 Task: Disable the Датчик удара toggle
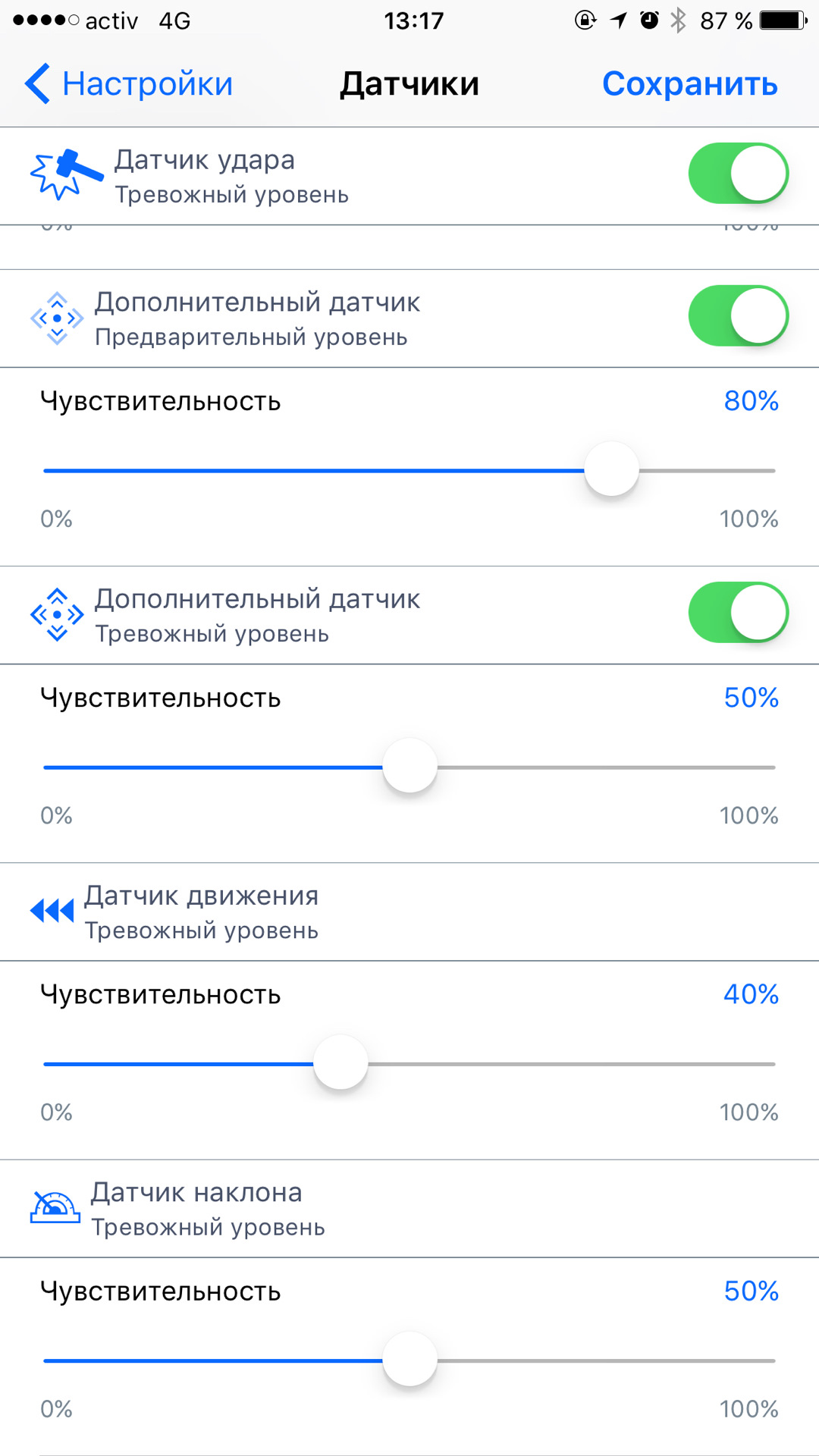[x=738, y=174]
